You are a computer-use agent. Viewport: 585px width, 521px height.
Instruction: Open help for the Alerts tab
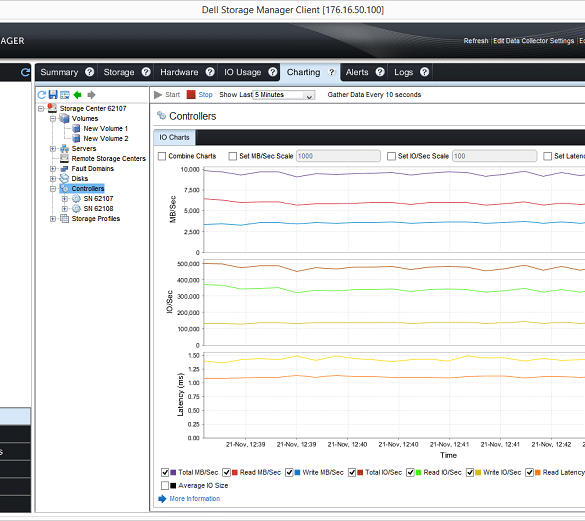[x=380, y=72]
